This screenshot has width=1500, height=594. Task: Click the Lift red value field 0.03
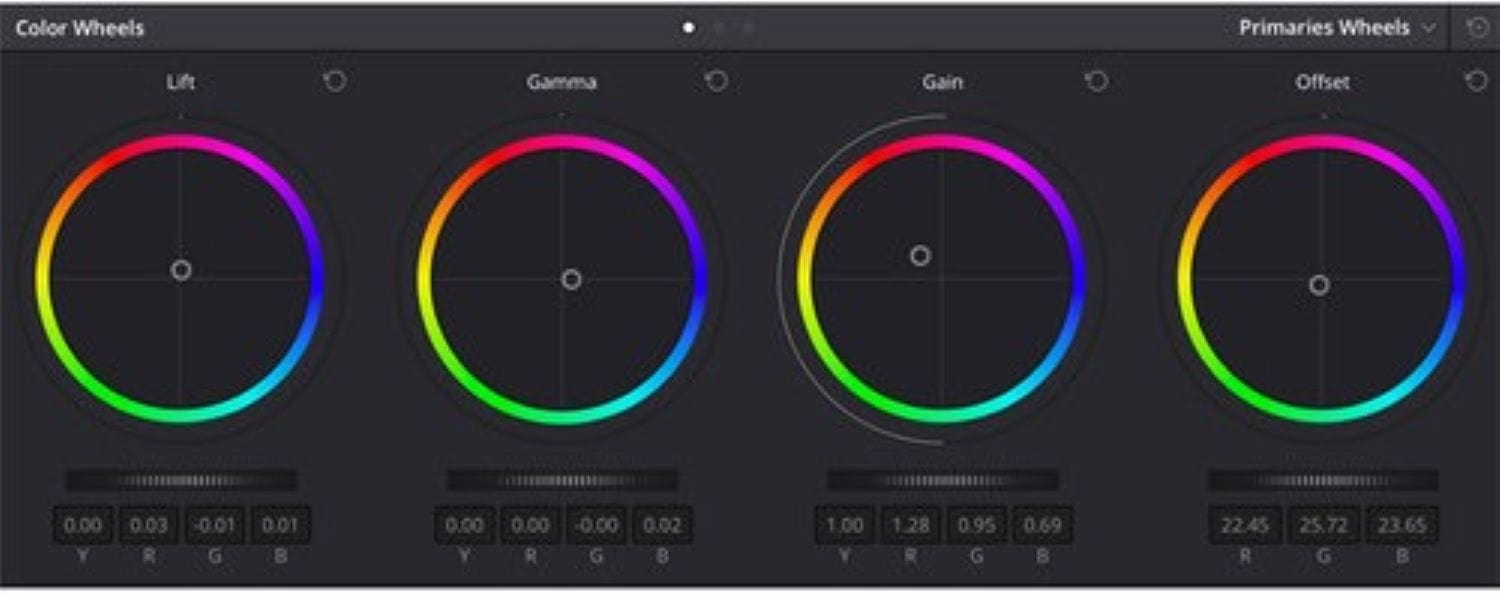(149, 525)
